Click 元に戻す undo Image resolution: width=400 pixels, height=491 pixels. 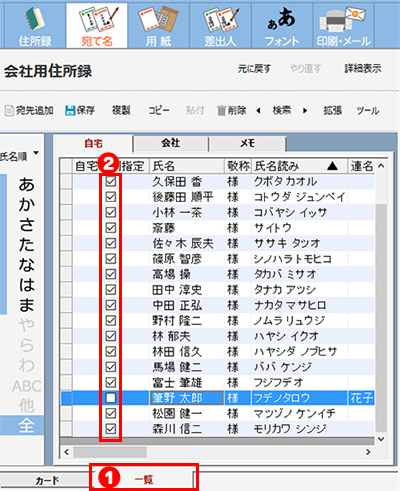coord(254,69)
